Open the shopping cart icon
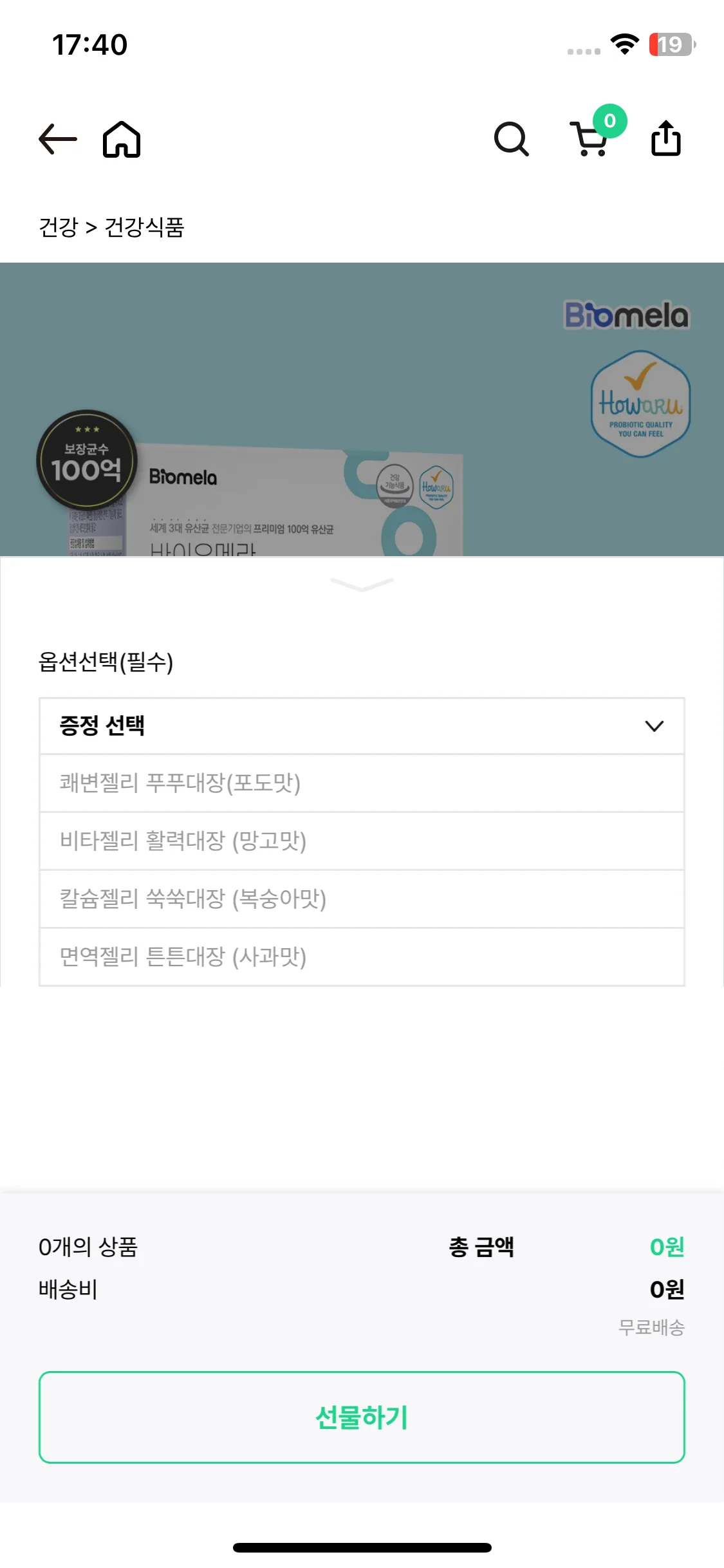 point(589,139)
